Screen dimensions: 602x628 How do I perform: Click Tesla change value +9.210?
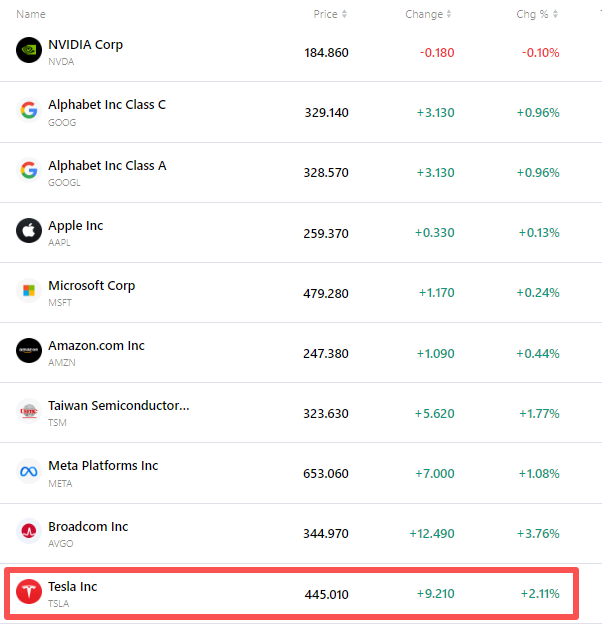(436, 594)
